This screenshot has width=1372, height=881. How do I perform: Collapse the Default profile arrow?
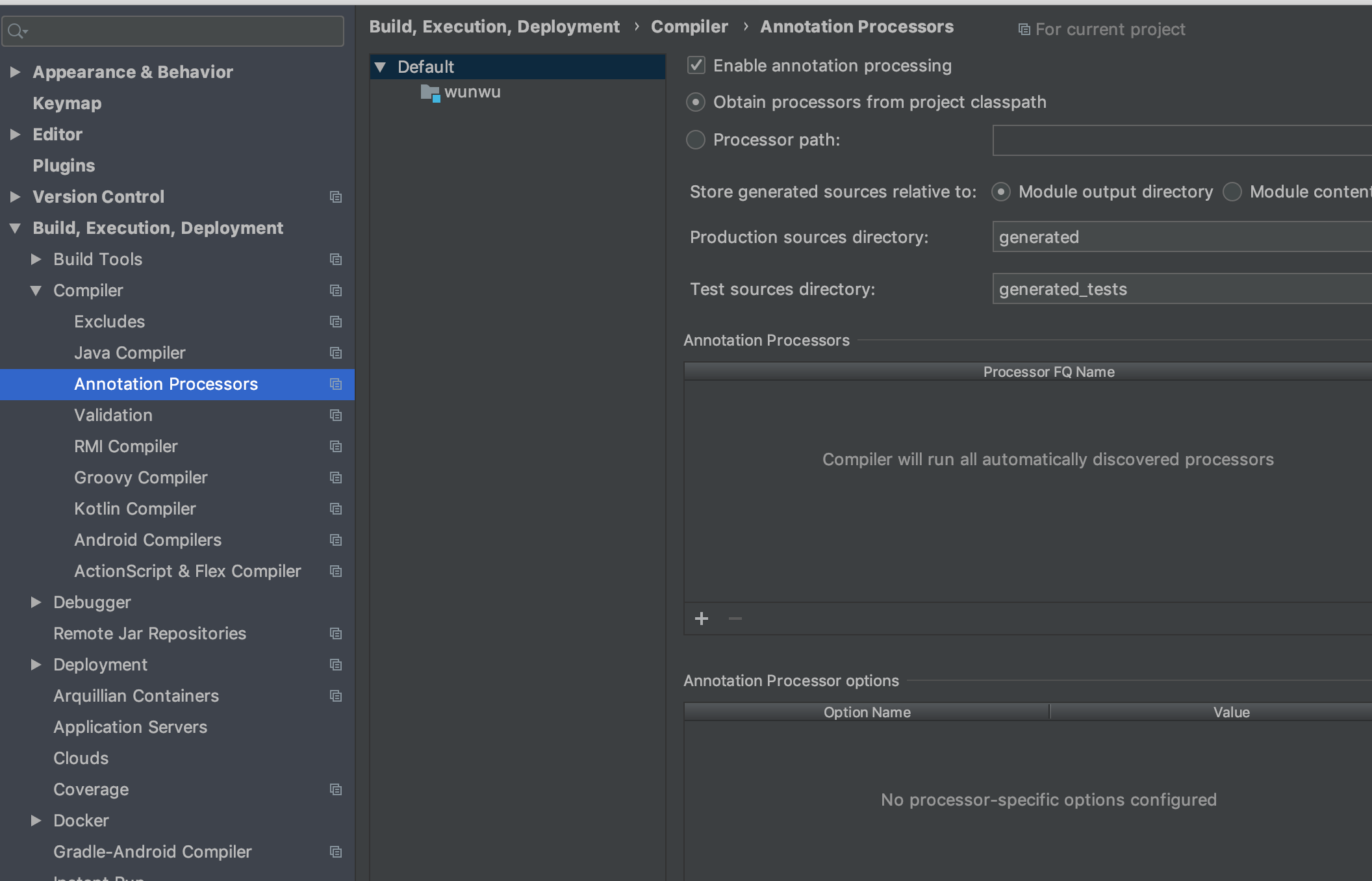coord(381,67)
